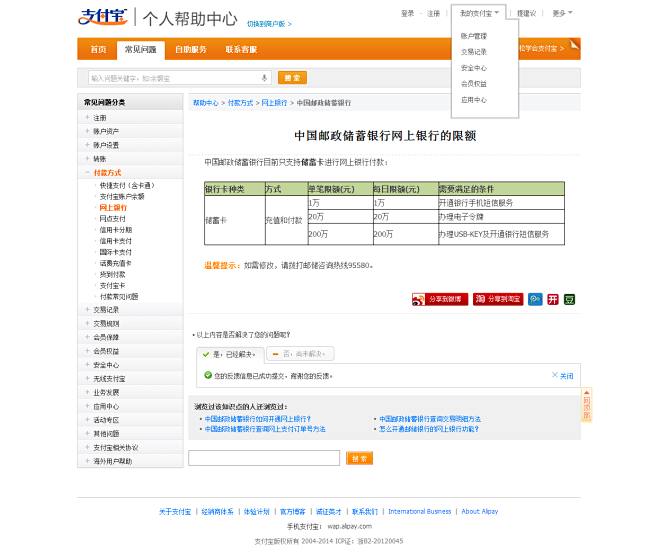Go to the 首页 tab

click(x=98, y=50)
